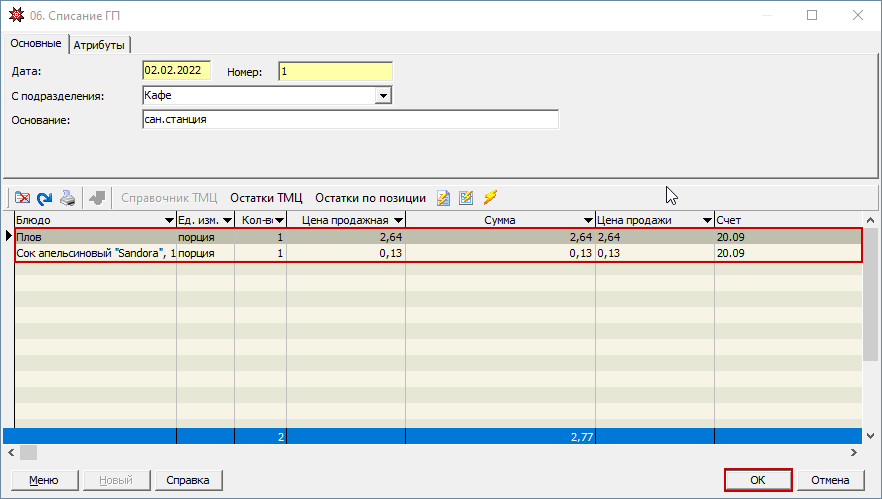Screen dimensions: 882x499
Task: Click the red application icon in title bar
Action: (x=17, y=15)
